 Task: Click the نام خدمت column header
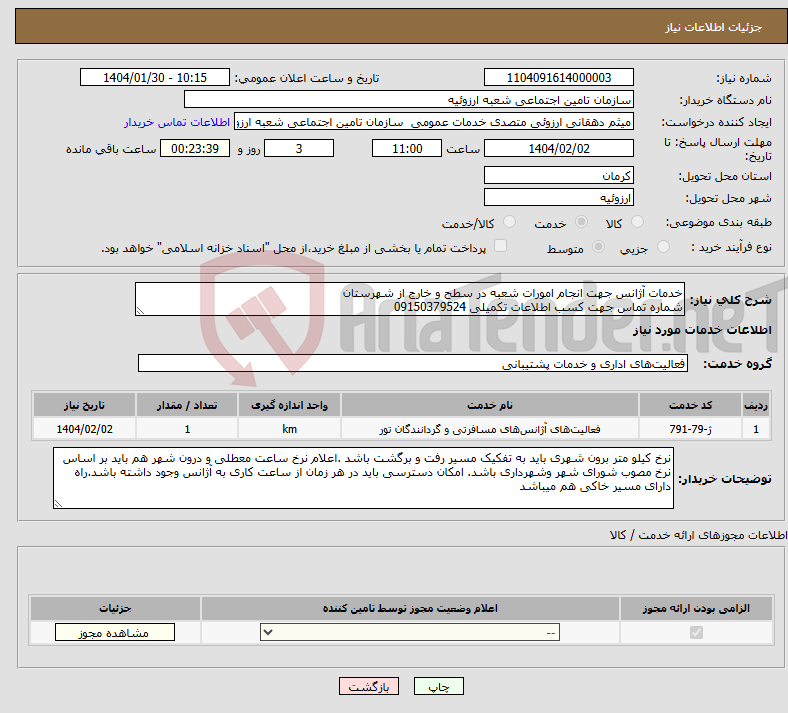click(490, 405)
